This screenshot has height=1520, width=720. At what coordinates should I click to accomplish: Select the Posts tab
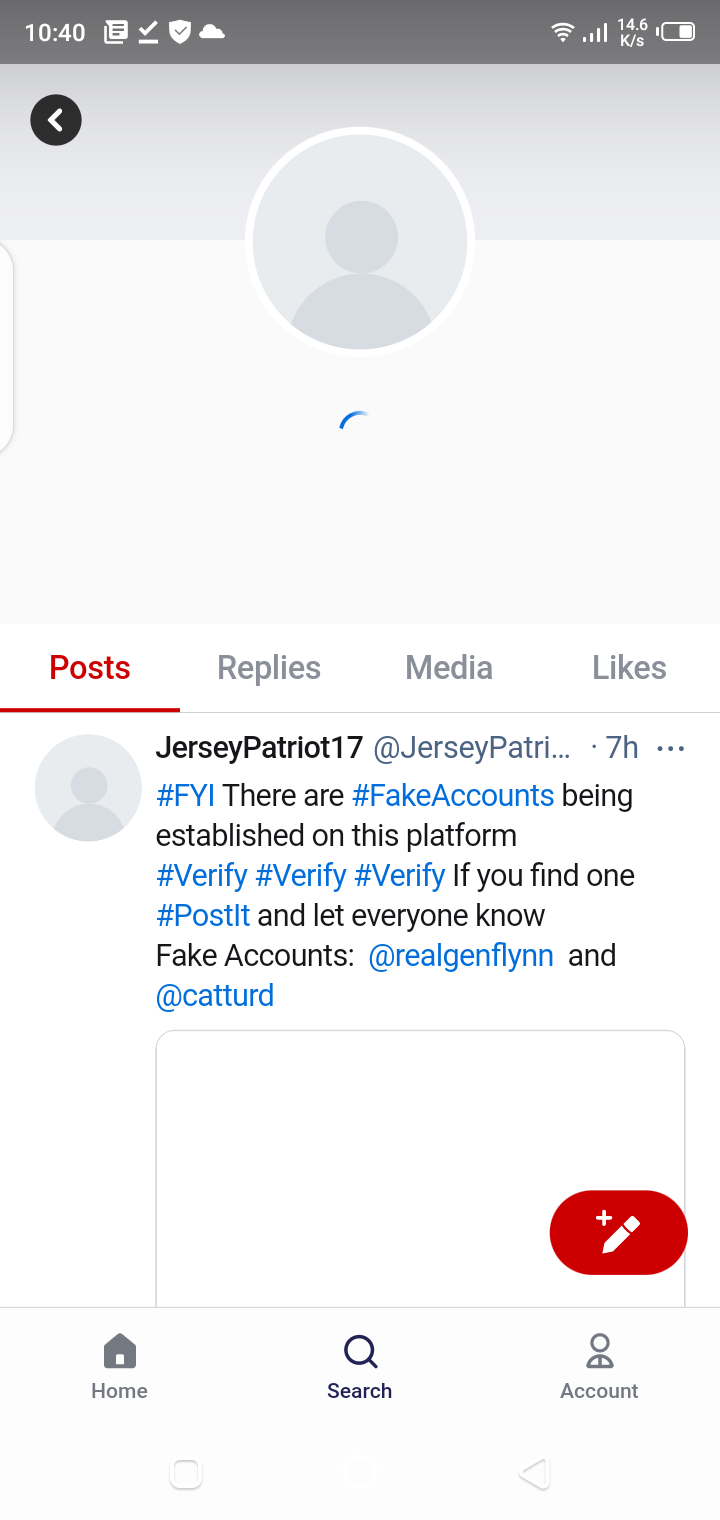(x=90, y=668)
